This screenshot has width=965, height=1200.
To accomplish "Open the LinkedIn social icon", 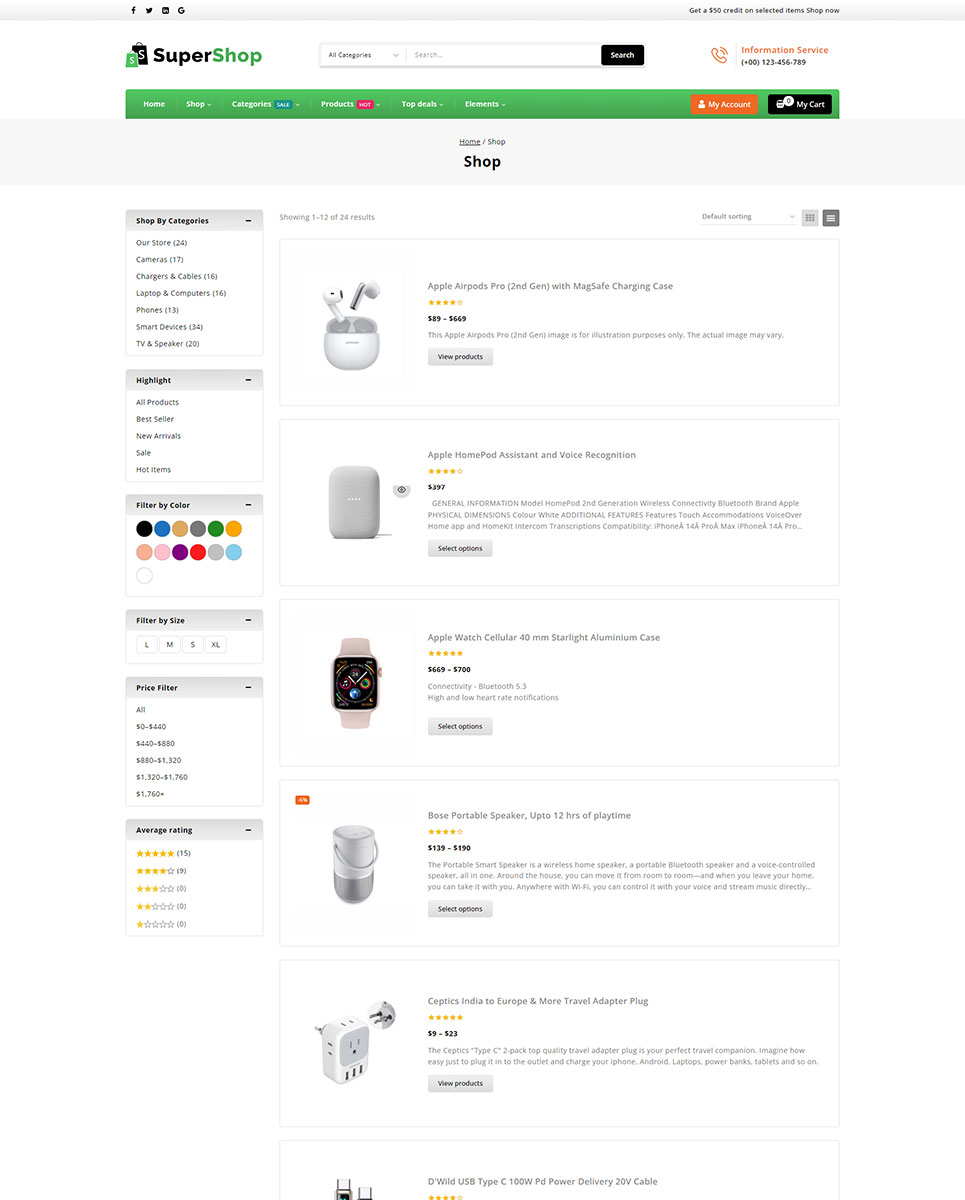I will point(165,10).
